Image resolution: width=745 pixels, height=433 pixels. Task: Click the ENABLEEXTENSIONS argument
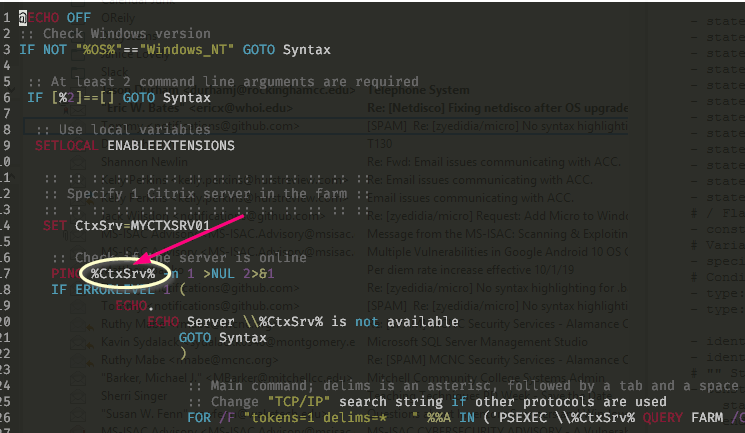point(171,145)
